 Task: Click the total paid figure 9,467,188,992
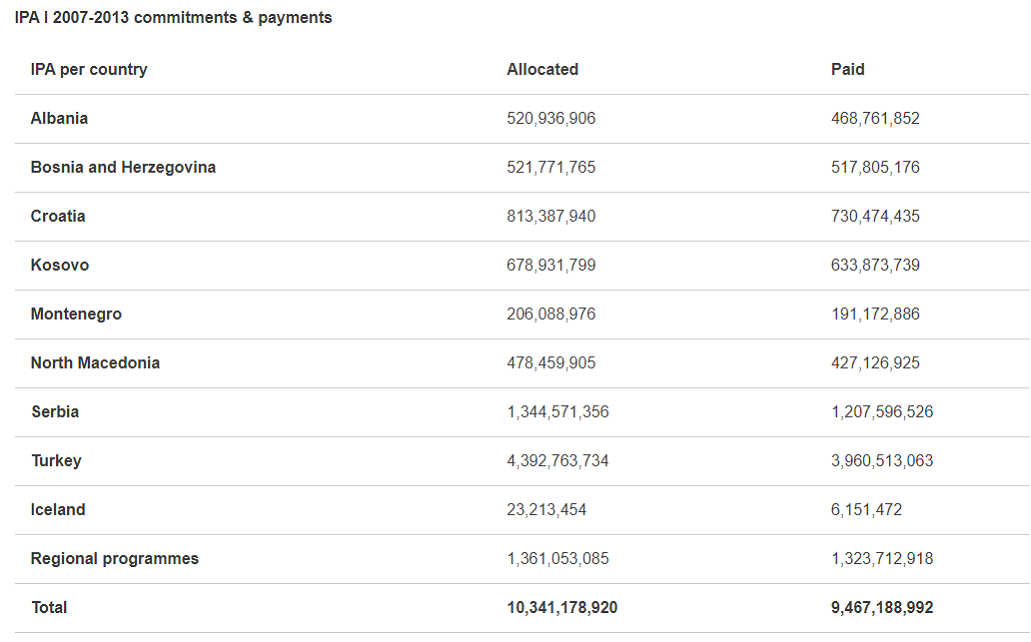tap(882, 608)
